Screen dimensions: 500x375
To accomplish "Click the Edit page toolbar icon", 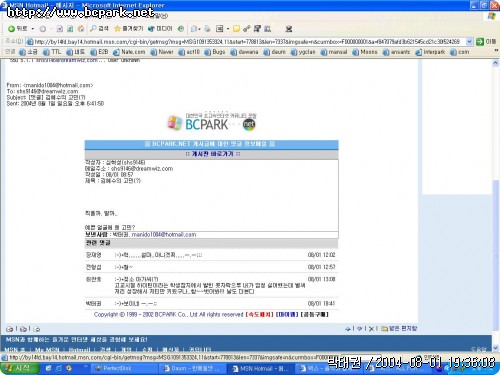I will 219,29.
